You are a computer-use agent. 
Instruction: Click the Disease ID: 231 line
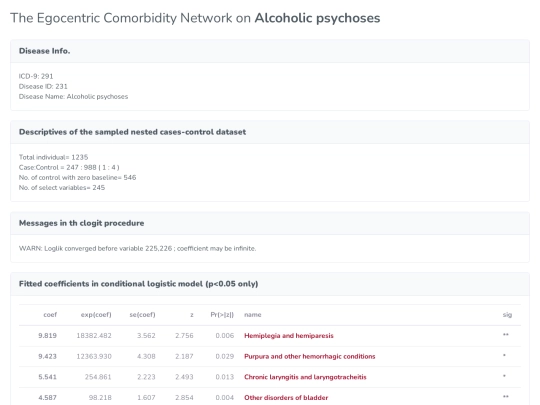click(43, 86)
